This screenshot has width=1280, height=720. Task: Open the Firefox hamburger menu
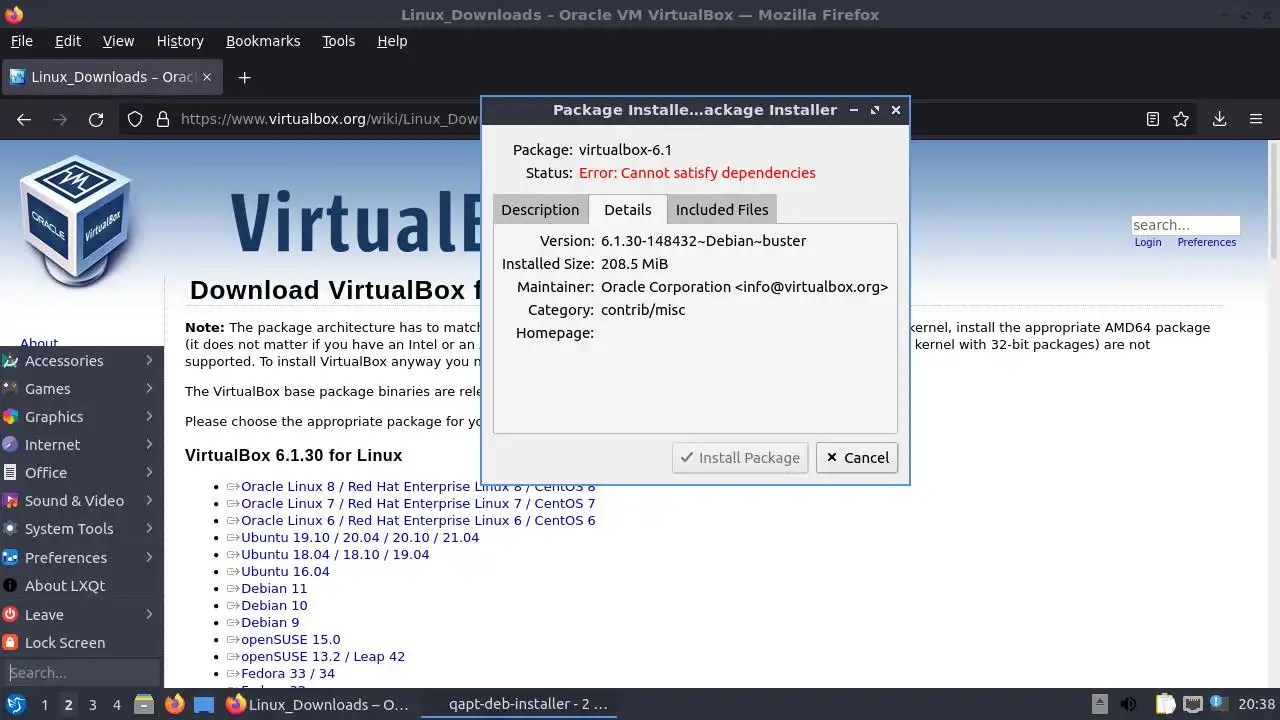point(1256,119)
